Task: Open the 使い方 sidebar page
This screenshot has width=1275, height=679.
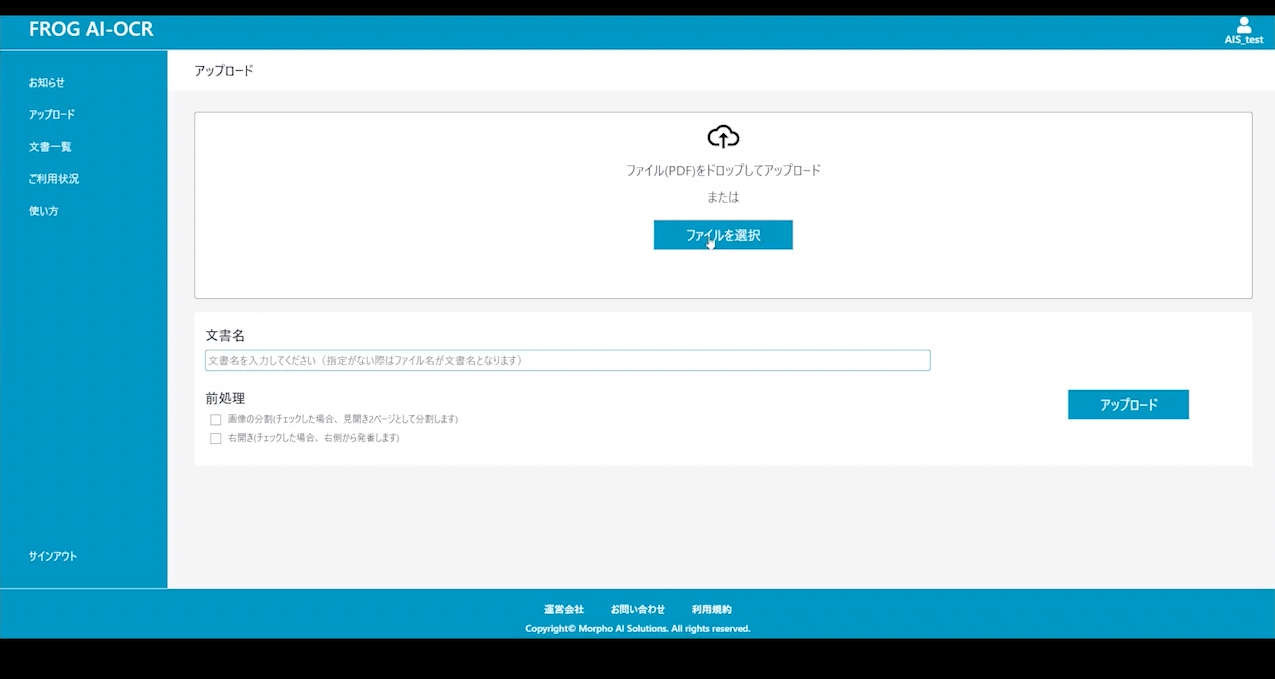Action: tap(44, 211)
